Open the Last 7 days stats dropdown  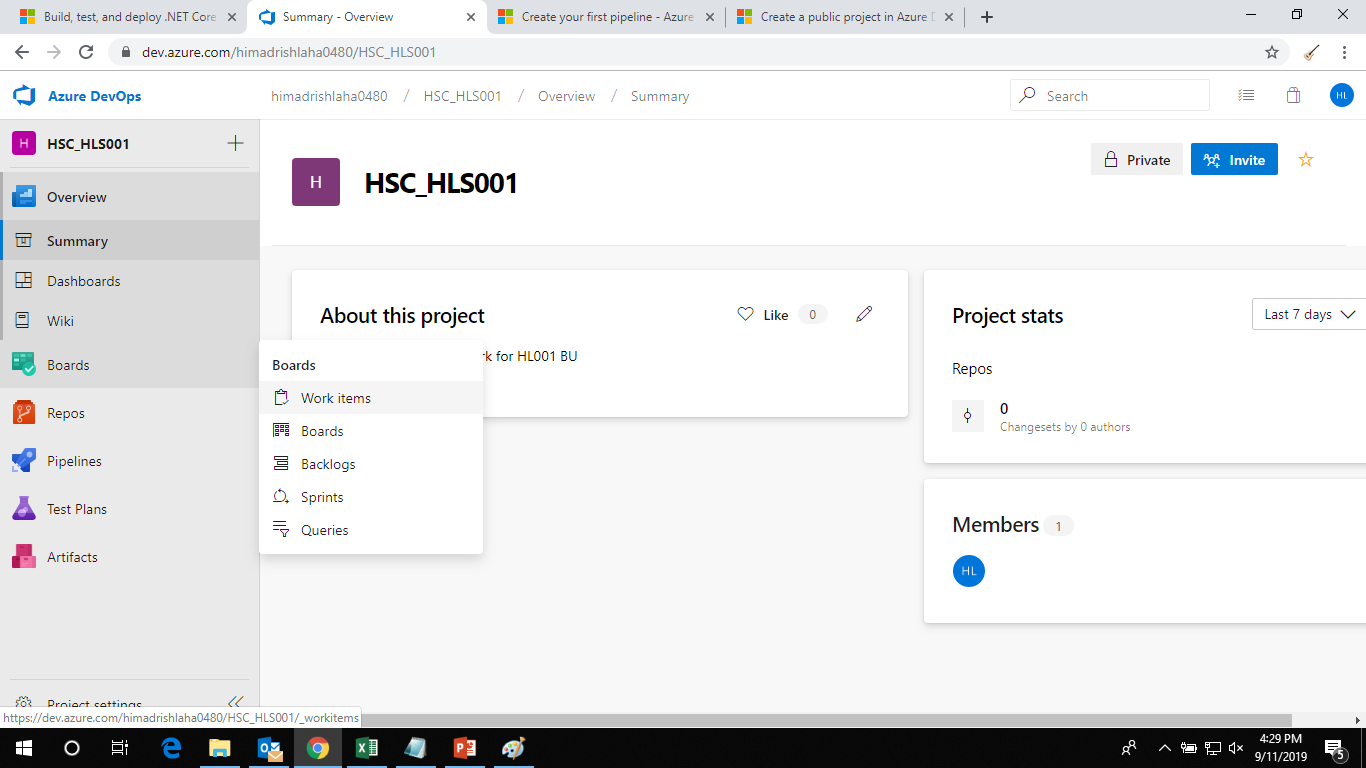tap(1308, 314)
